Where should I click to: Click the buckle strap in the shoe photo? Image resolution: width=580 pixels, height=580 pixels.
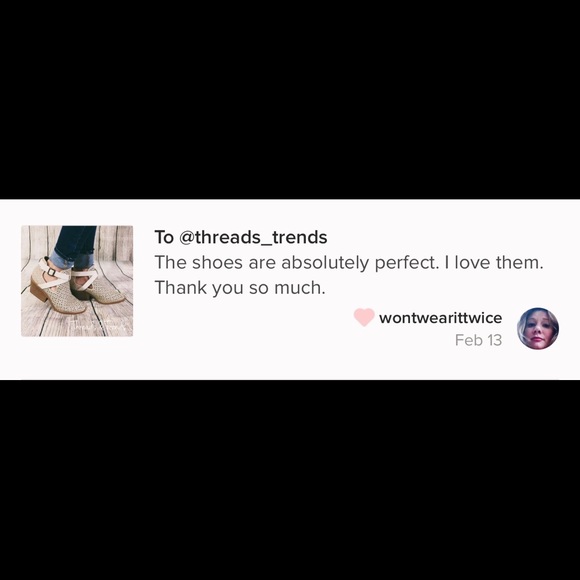(53, 272)
